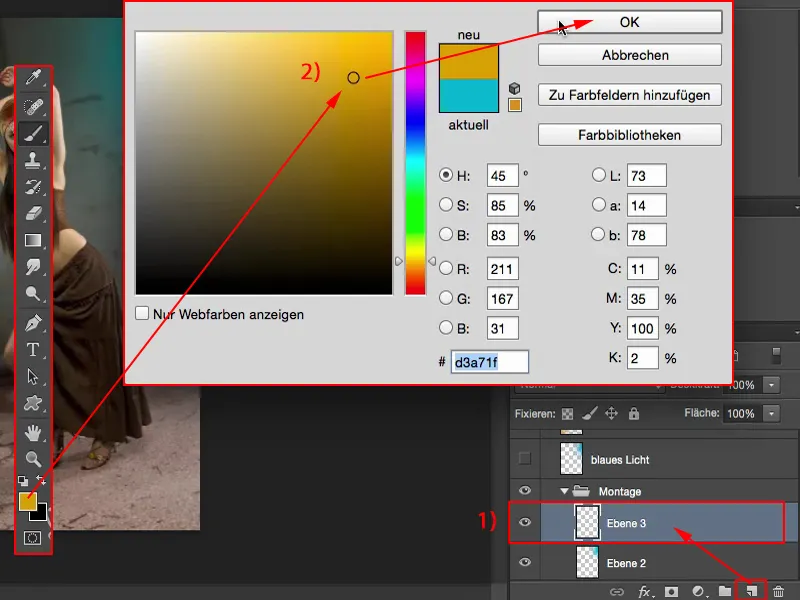Select the Eraser tool
The image size is (800, 600).
point(33,213)
